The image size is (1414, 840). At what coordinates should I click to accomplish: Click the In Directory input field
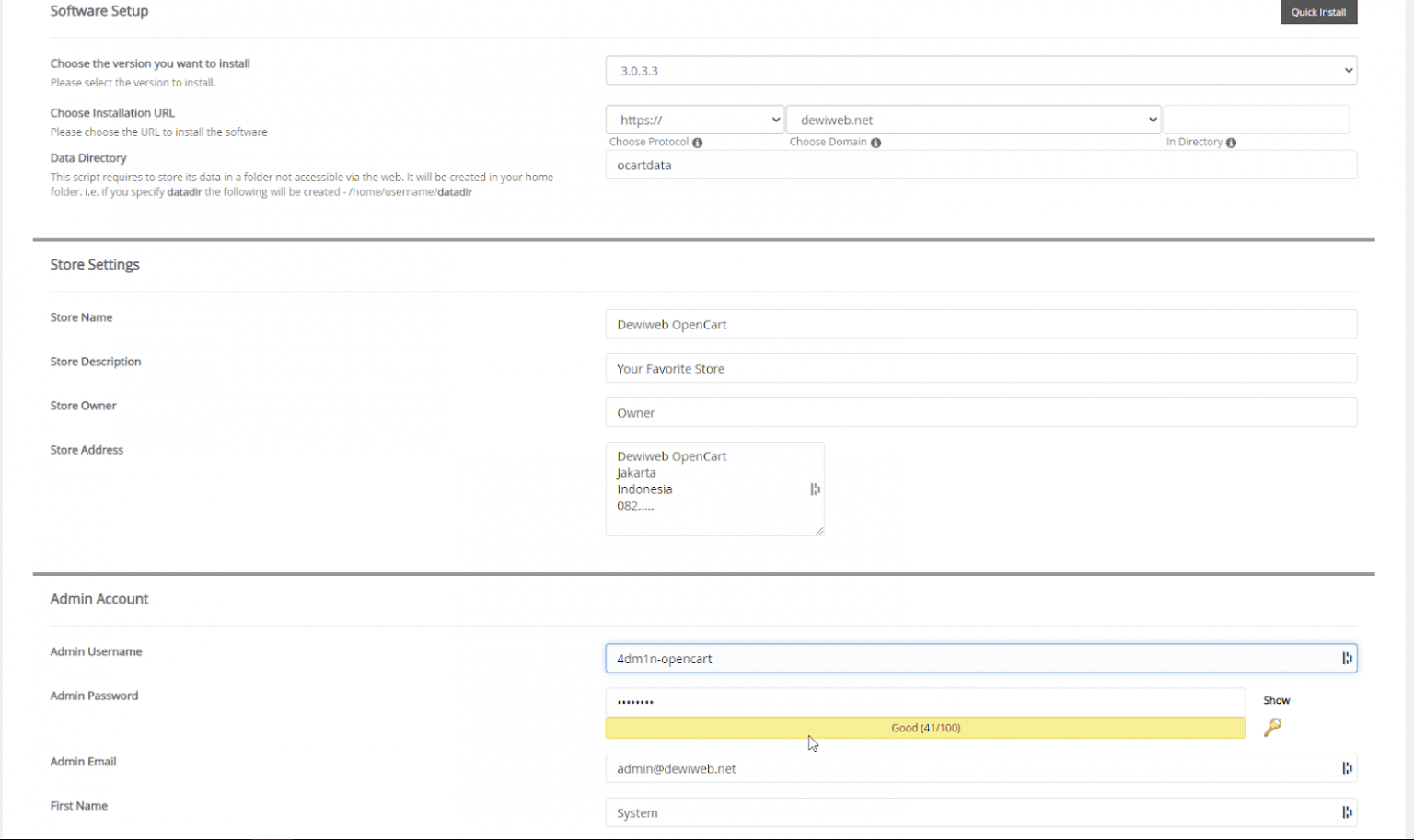point(1257,120)
